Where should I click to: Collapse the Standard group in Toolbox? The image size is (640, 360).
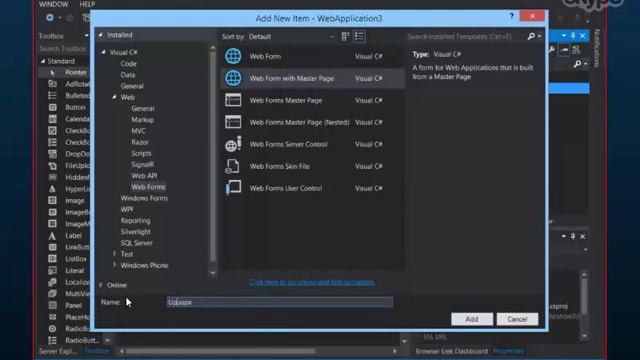pyautogui.click(x=43, y=61)
